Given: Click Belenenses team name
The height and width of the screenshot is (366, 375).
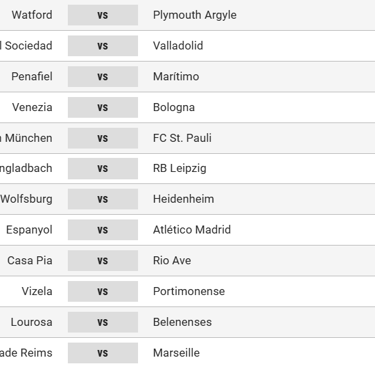Looking at the screenshot, I should point(182,322).
